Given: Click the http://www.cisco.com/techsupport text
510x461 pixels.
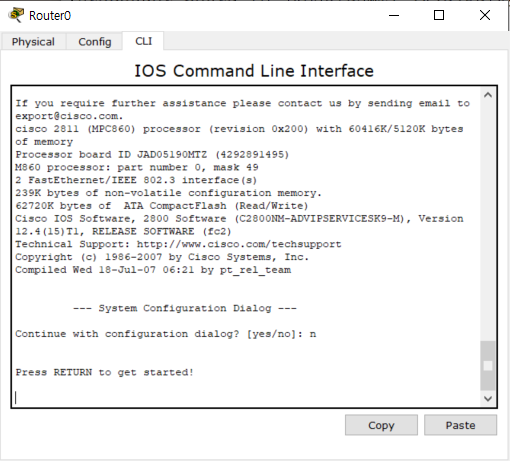Looking at the screenshot, I should (239, 244).
